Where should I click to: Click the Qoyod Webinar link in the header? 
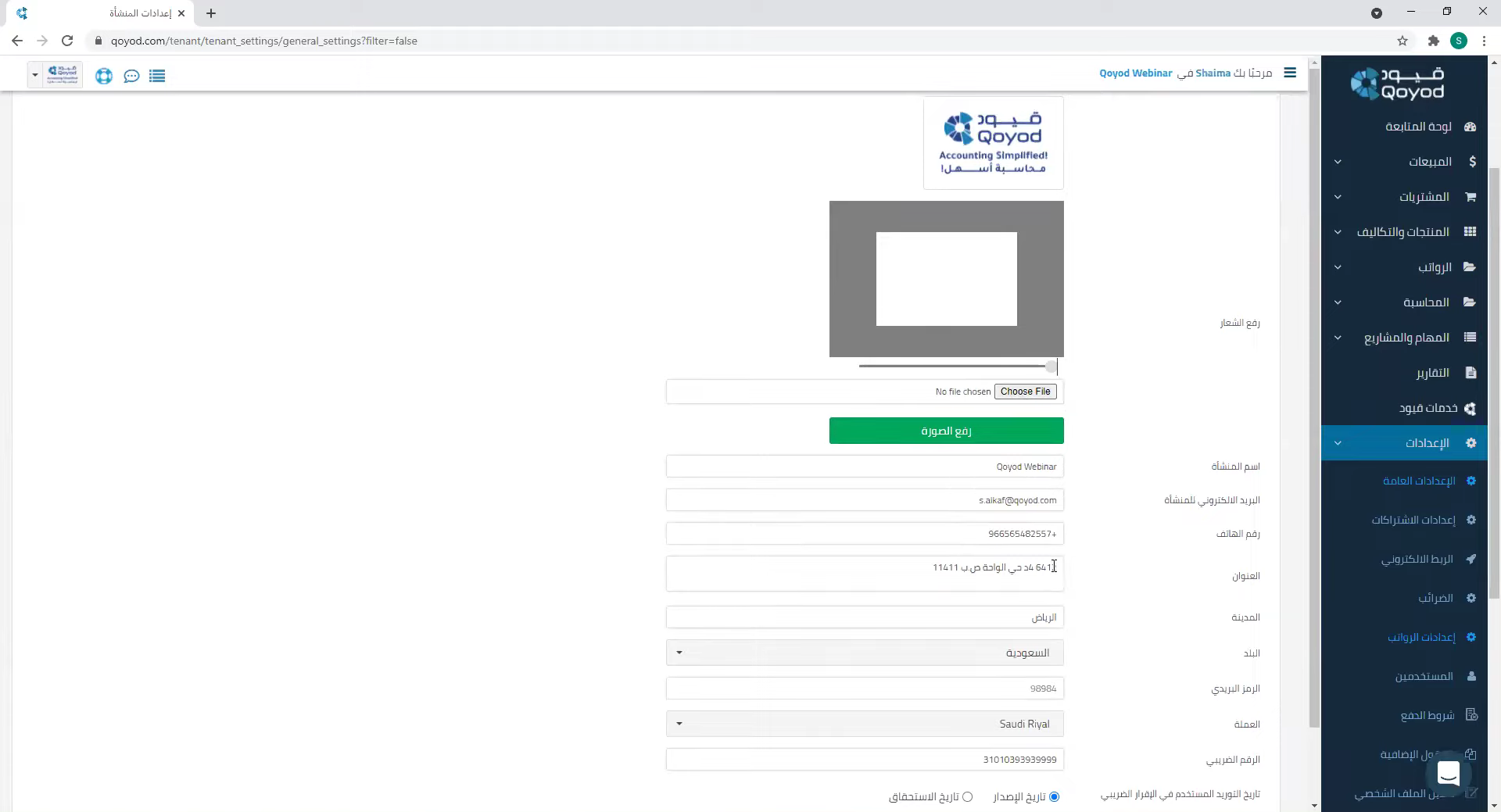tap(1134, 73)
